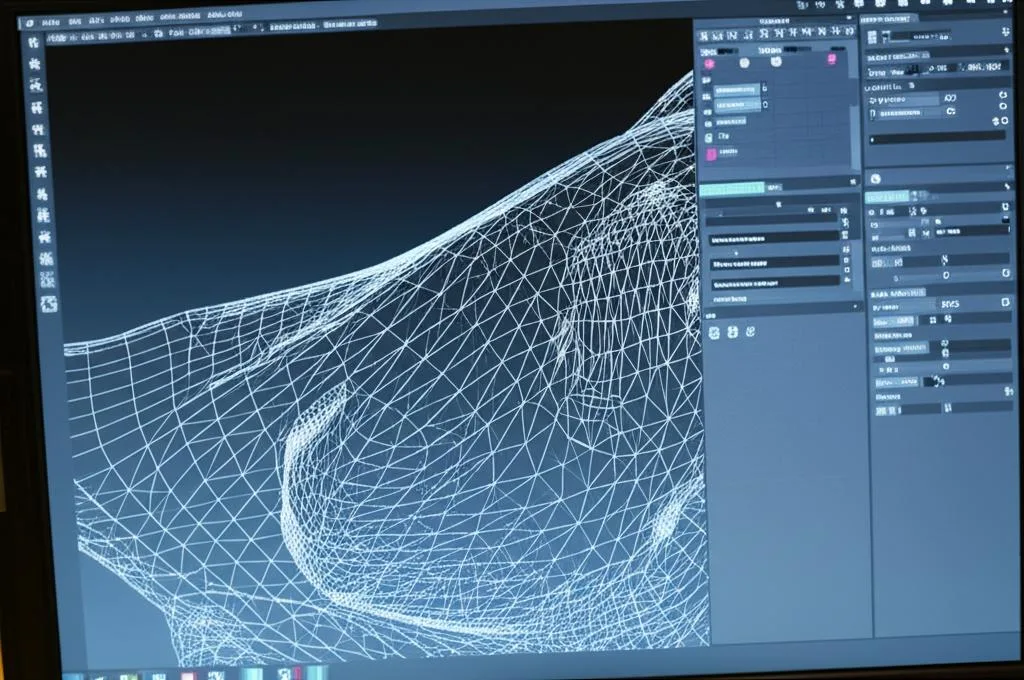Viewport: 1024px width, 680px height.
Task: Expand the small arrow at the middle panel's top-right
Action: coord(849,19)
